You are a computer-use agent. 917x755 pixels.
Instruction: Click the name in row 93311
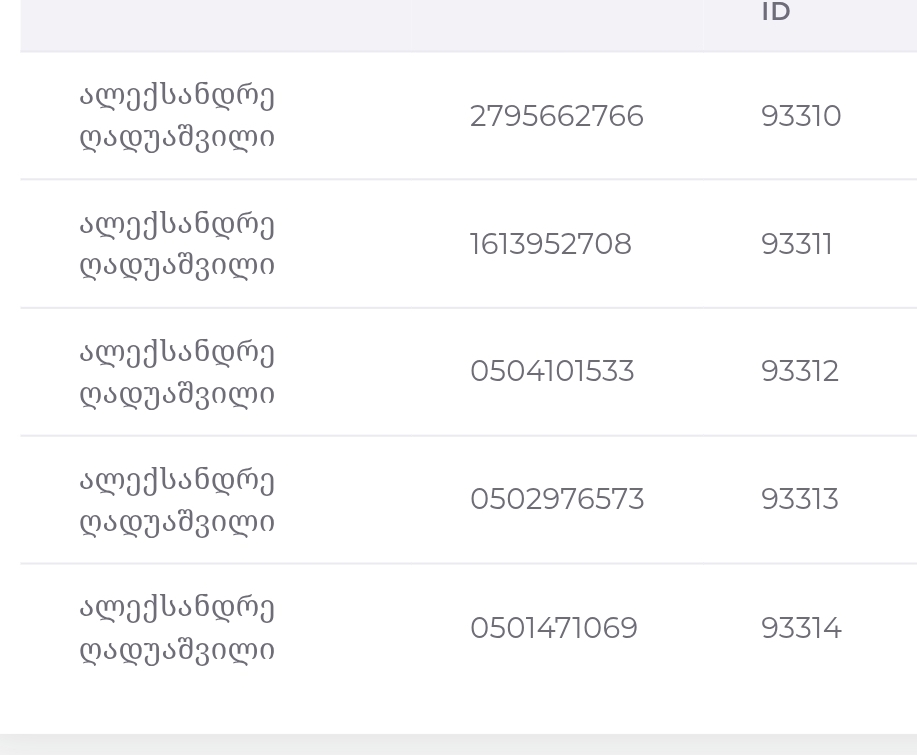pyautogui.click(x=177, y=244)
